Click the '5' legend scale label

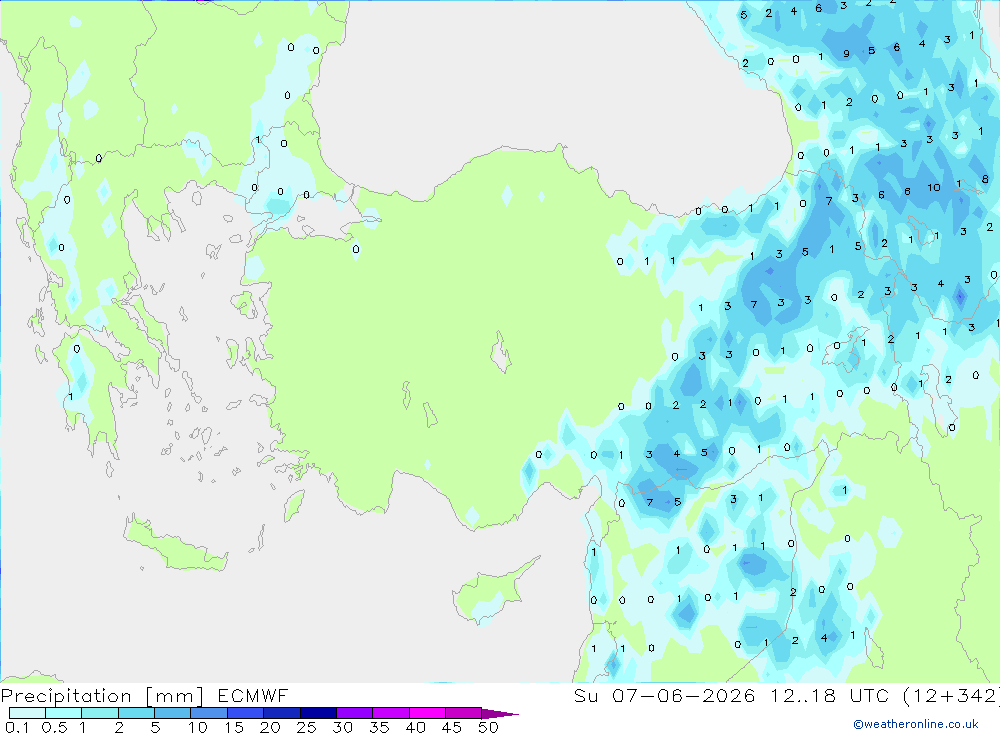tap(155, 727)
